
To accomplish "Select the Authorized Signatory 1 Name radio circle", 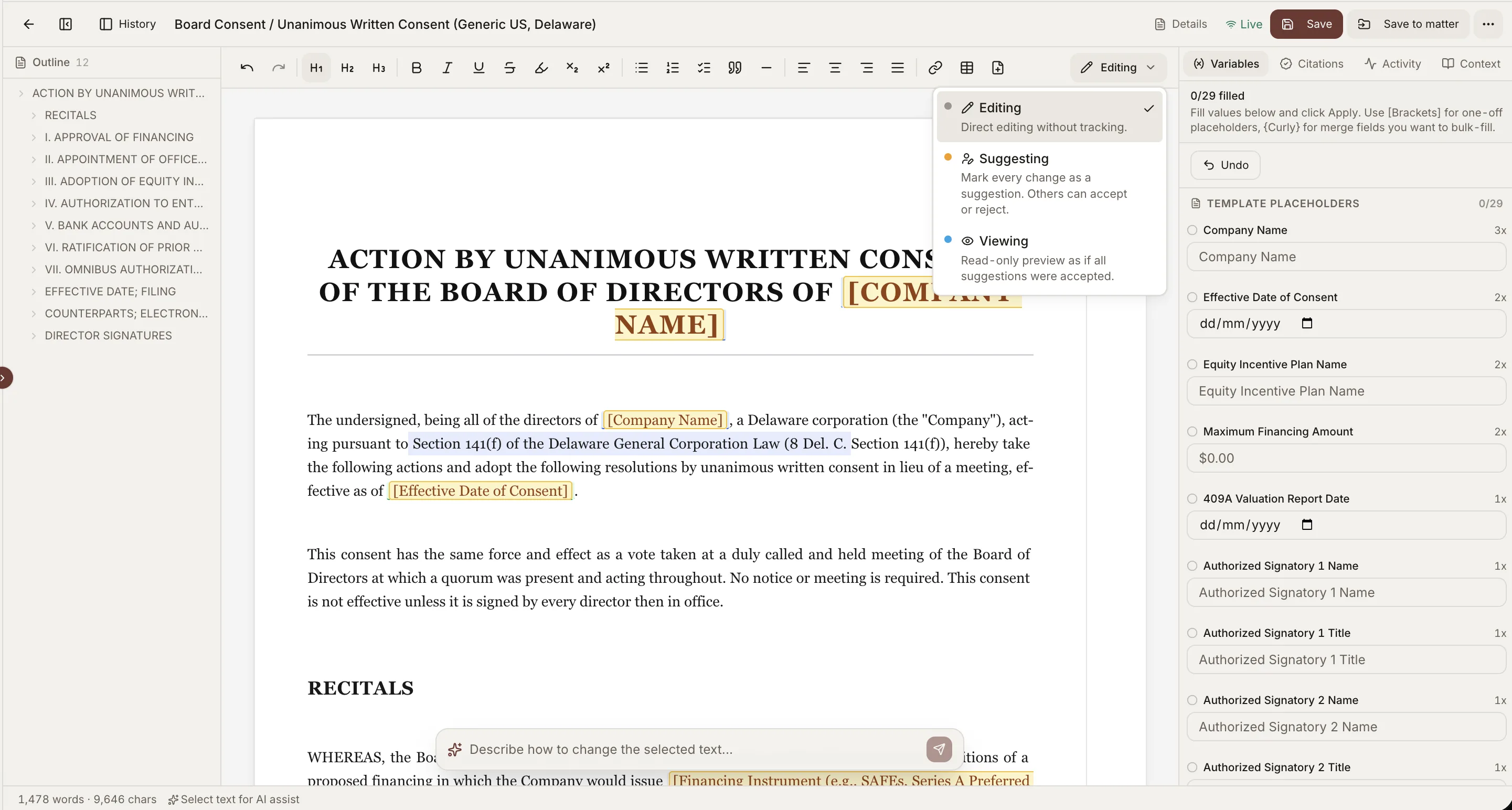I will point(1192,566).
